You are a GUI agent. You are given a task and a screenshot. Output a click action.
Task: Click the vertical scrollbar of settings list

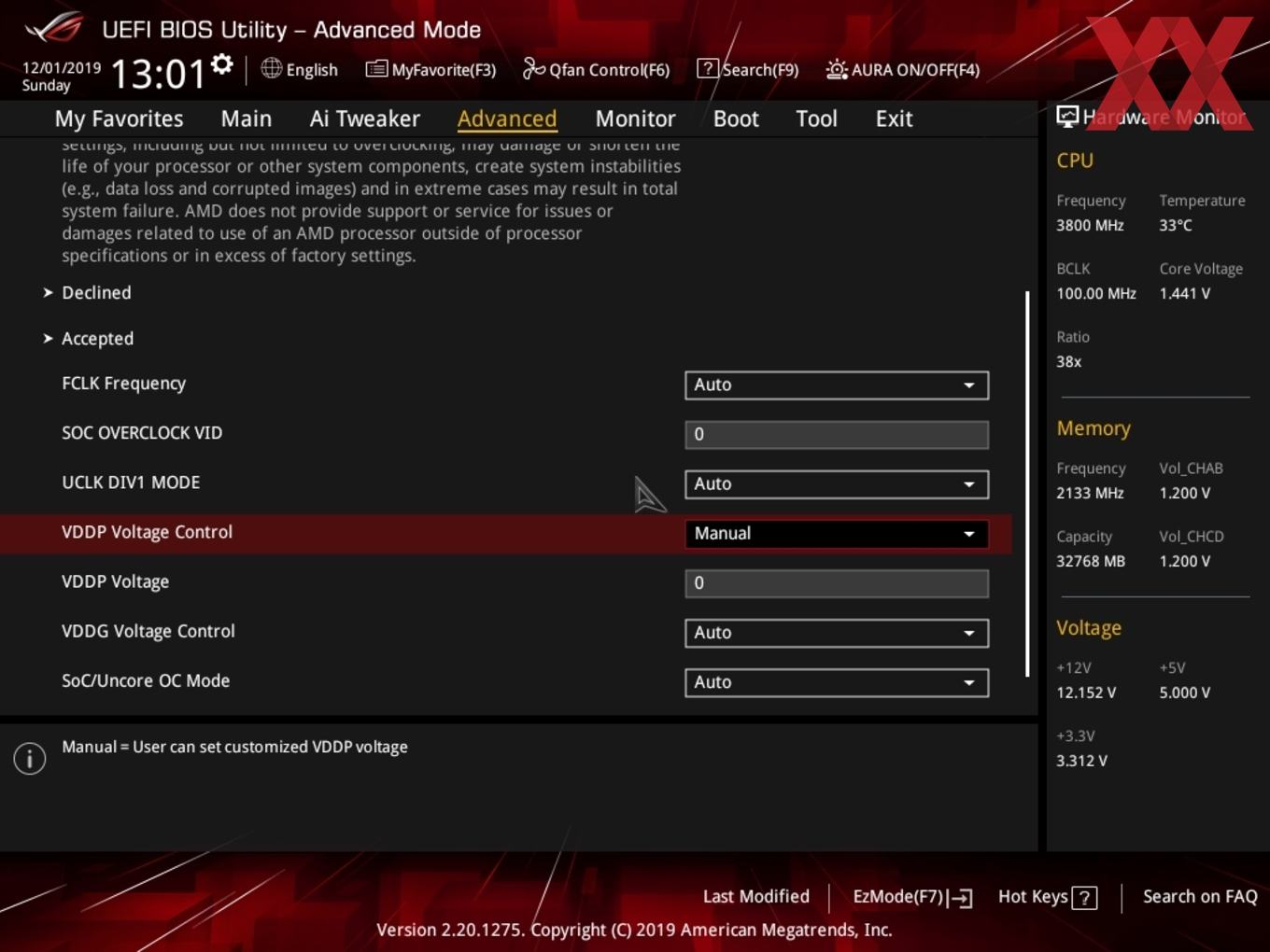pos(1027,483)
